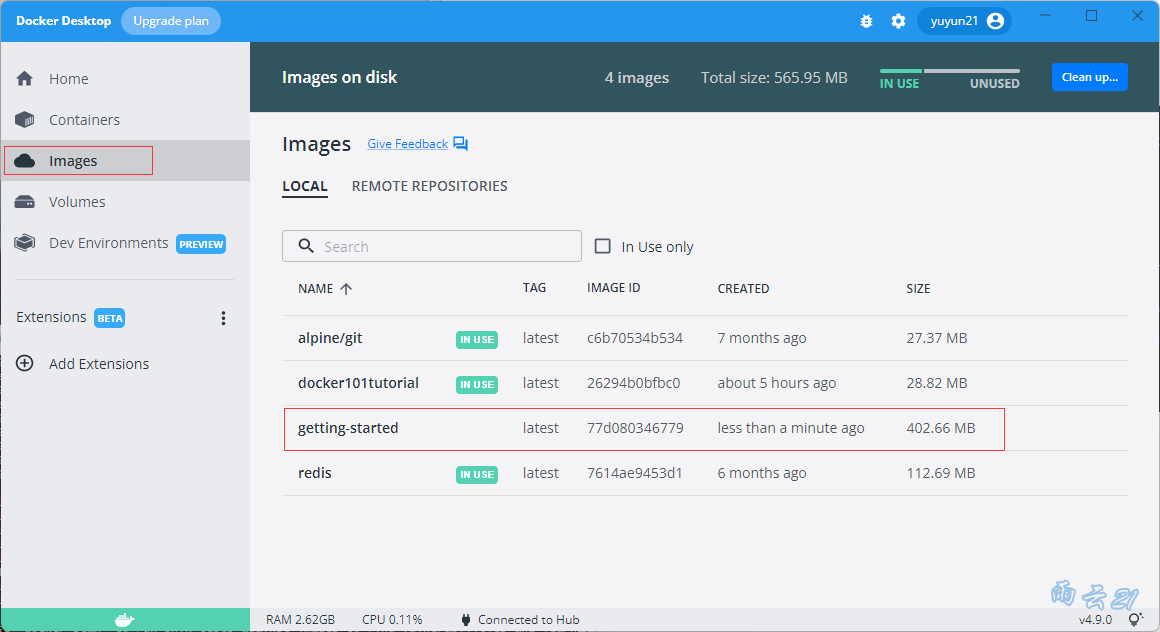Screen dimensions: 1160x632
Task: Open the Extensions three-dot menu
Action: coord(223,318)
